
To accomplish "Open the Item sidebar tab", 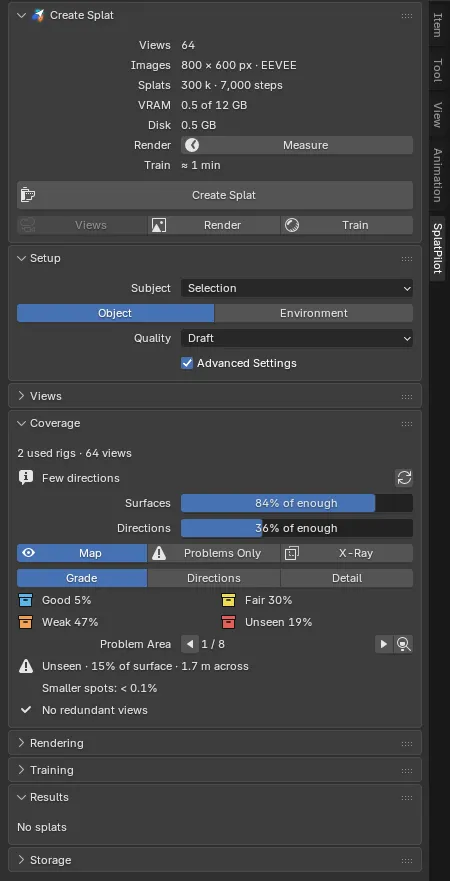I will point(438,25).
